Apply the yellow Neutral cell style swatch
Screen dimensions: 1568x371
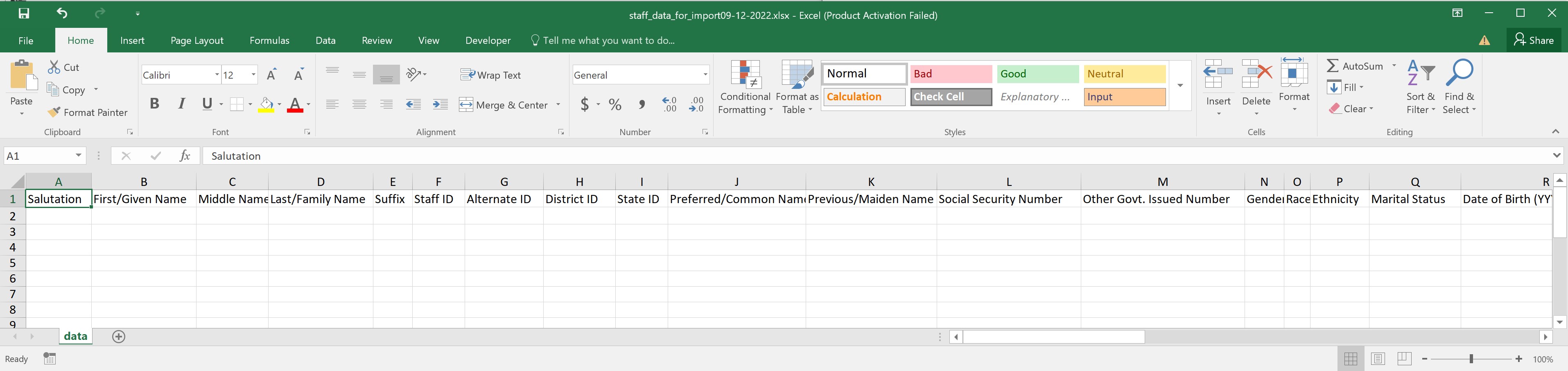click(1124, 74)
